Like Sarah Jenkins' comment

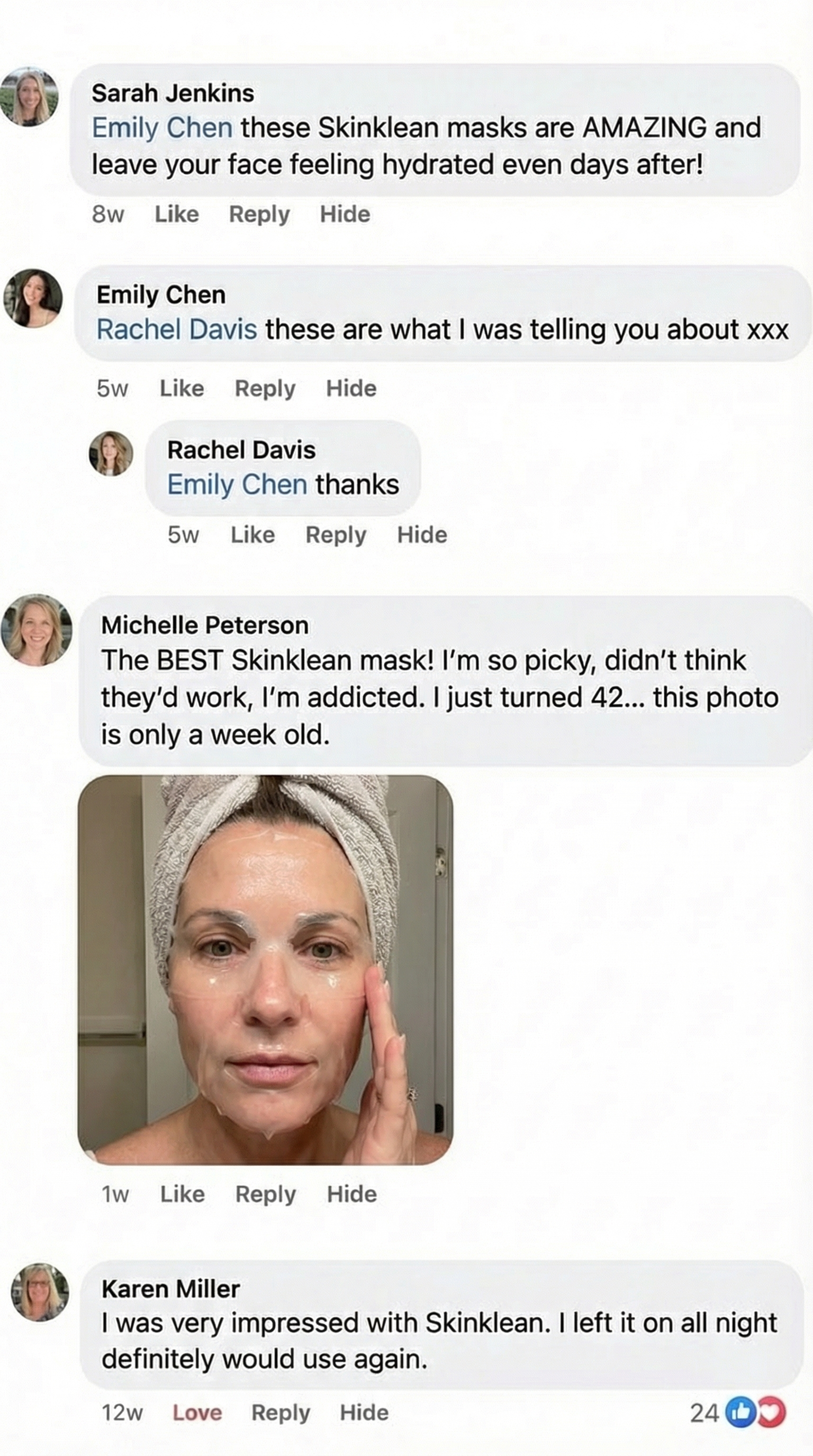[177, 214]
